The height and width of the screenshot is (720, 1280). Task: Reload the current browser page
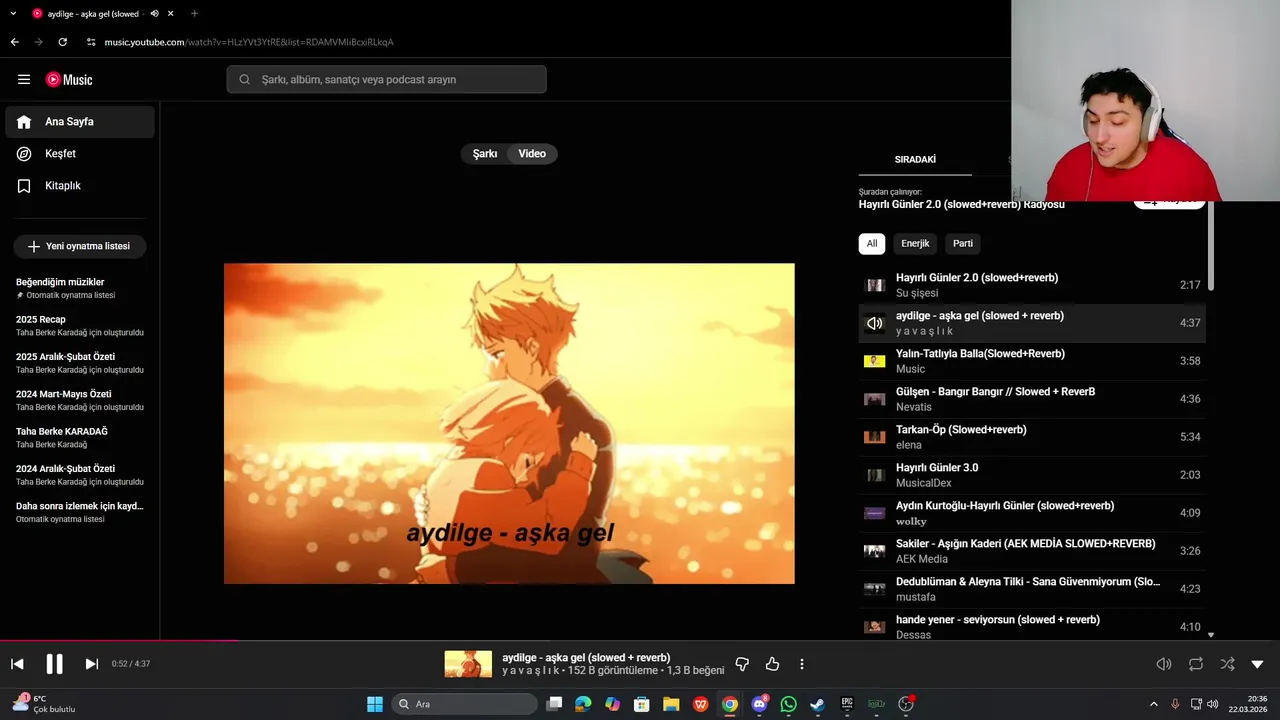(62, 42)
